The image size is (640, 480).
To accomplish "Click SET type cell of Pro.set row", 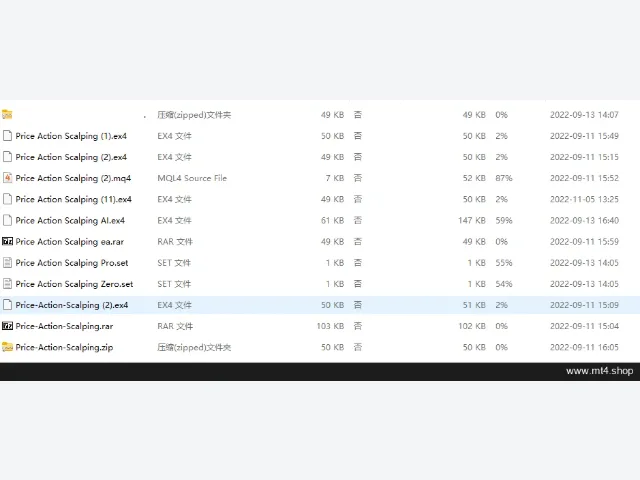I will pyautogui.click(x=174, y=262).
